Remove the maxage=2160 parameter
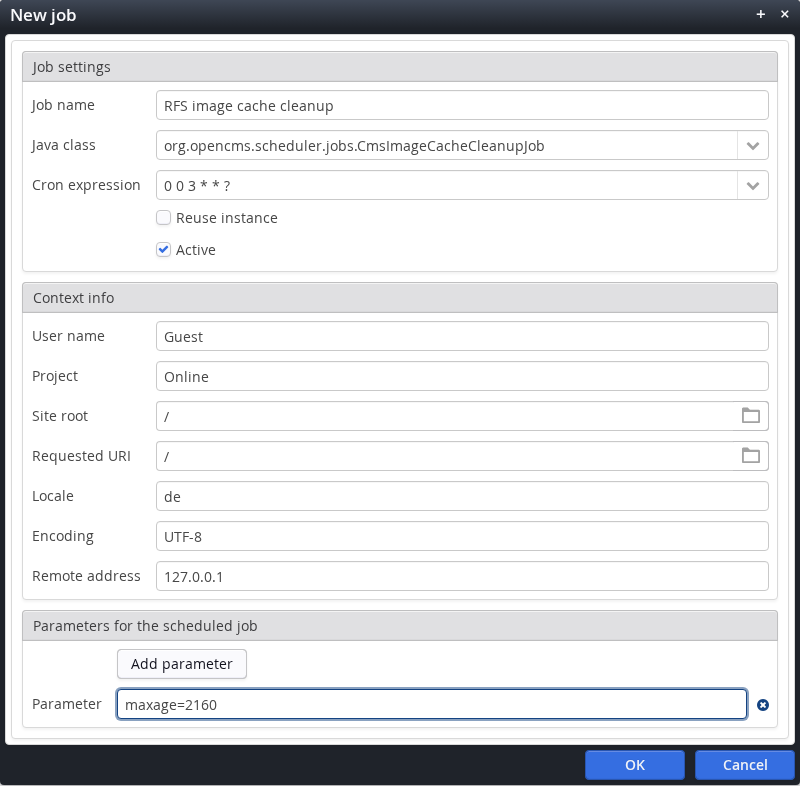This screenshot has width=800, height=786. [763, 704]
